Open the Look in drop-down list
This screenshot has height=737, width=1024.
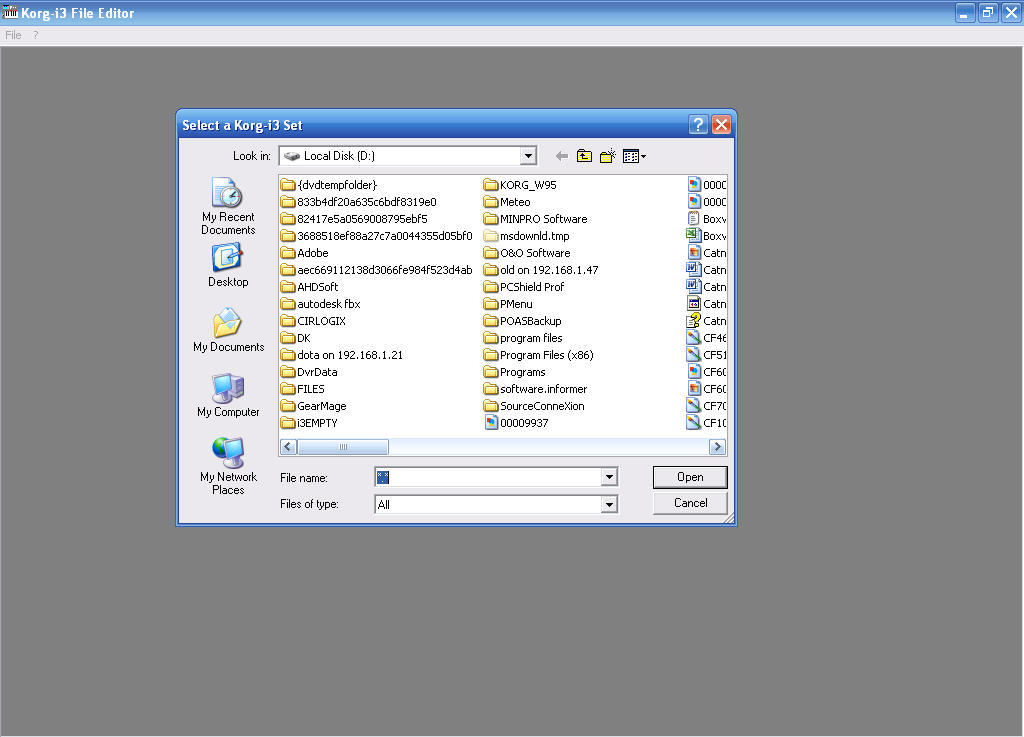tap(530, 156)
